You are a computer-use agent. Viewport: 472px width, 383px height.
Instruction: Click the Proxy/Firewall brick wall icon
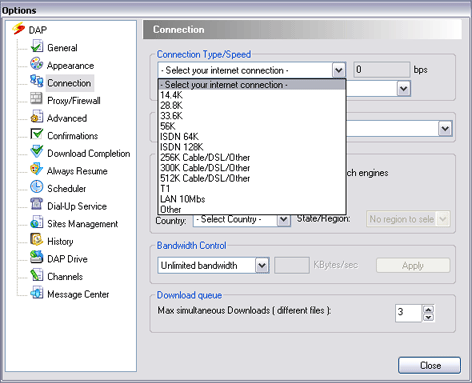(x=36, y=99)
